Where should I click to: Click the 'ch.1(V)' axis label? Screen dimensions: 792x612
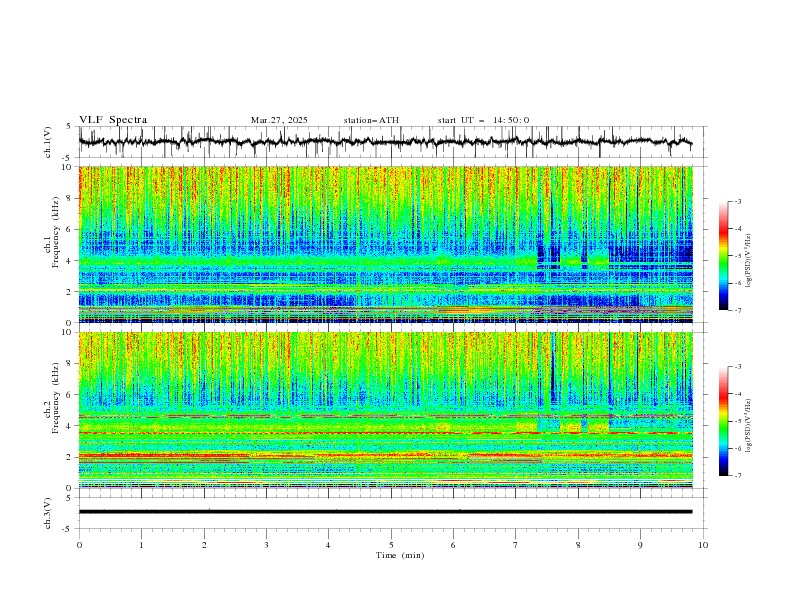tap(48, 142)
